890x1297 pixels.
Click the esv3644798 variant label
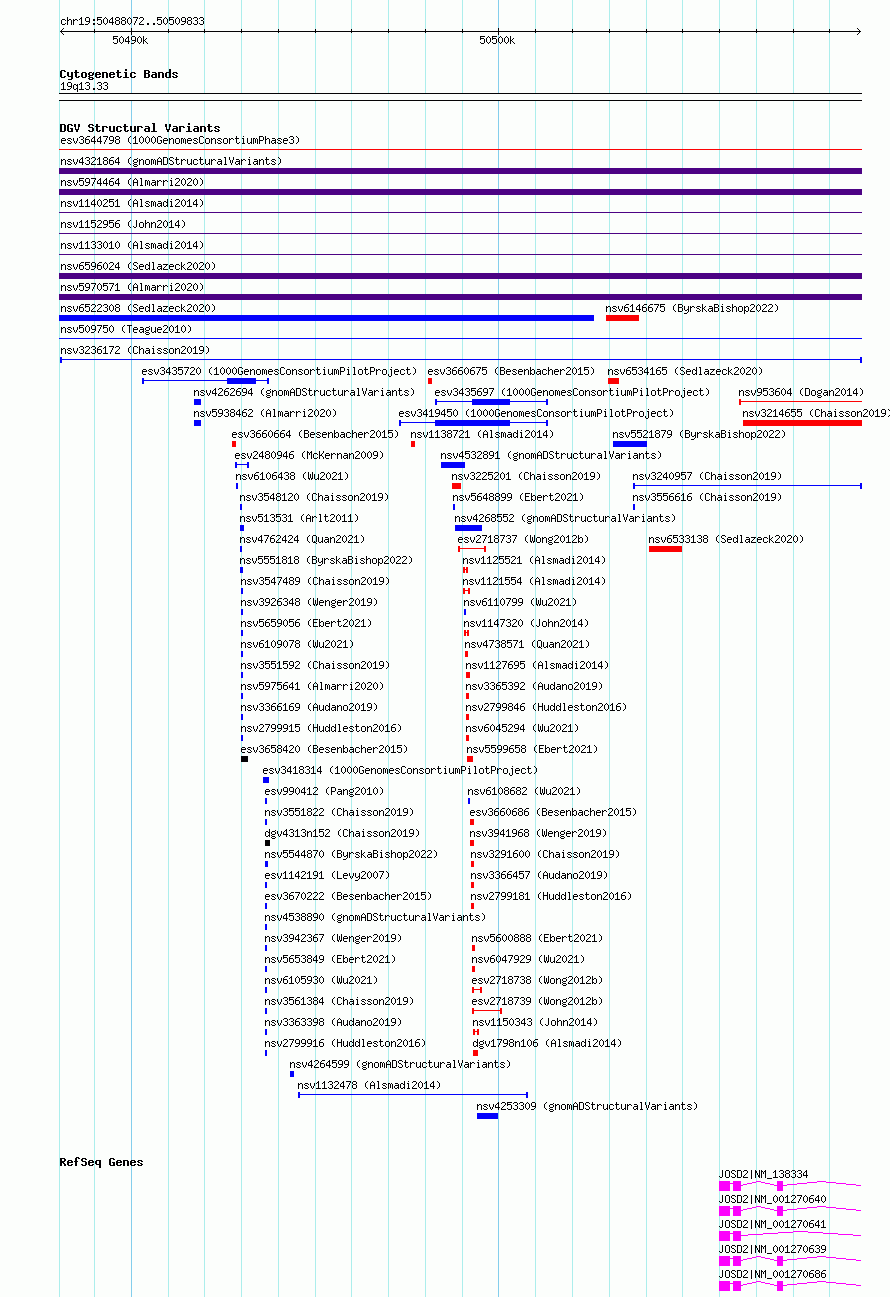pyautogui.click(x=180, y=140)
